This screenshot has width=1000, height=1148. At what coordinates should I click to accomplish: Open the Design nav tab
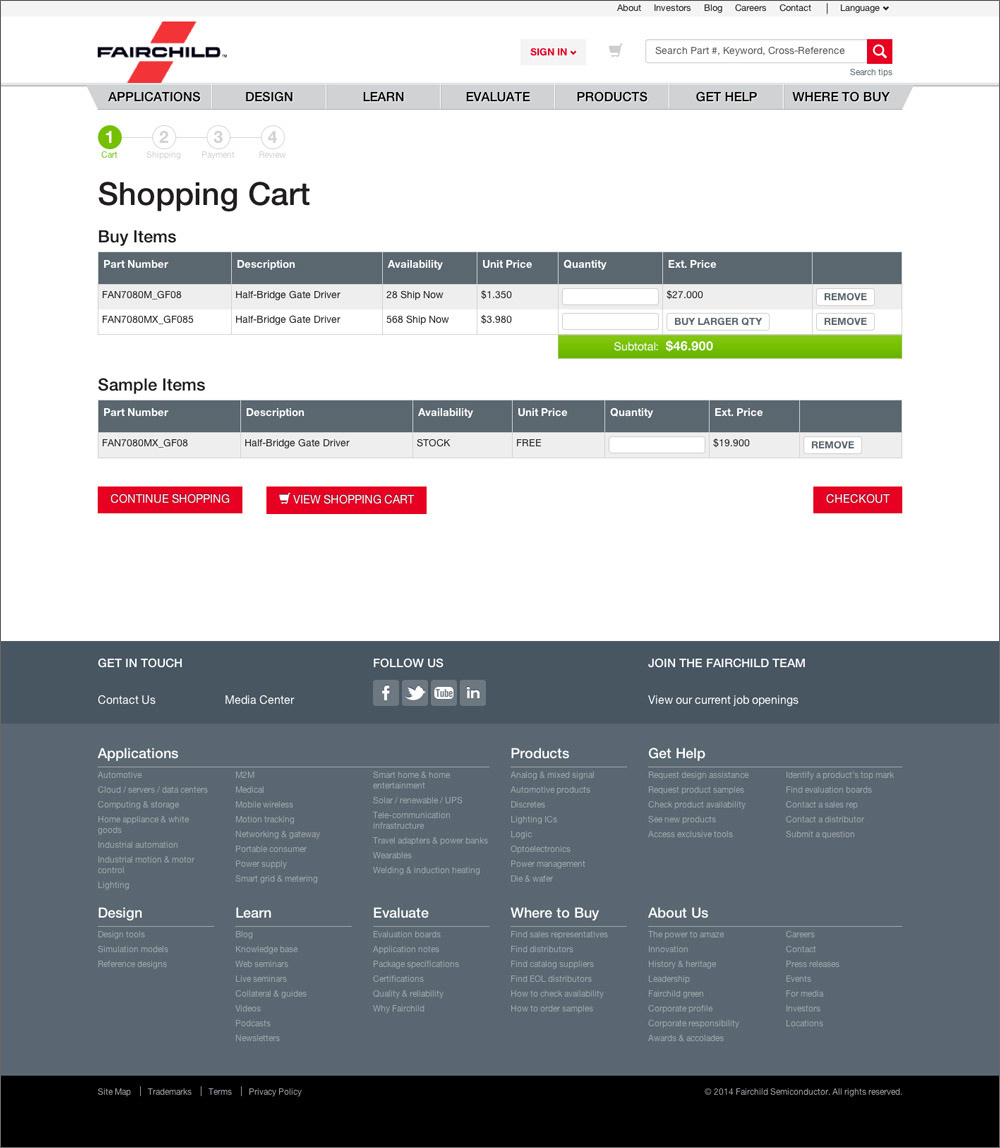pos(269,97)
